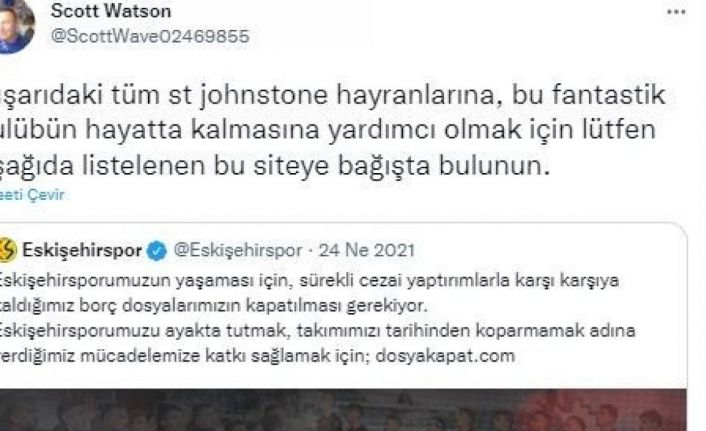Screen dimensions: 706x431
Task: Click the blue verified badge next to Eskişehirspor
Action: [x=157, y=251]
